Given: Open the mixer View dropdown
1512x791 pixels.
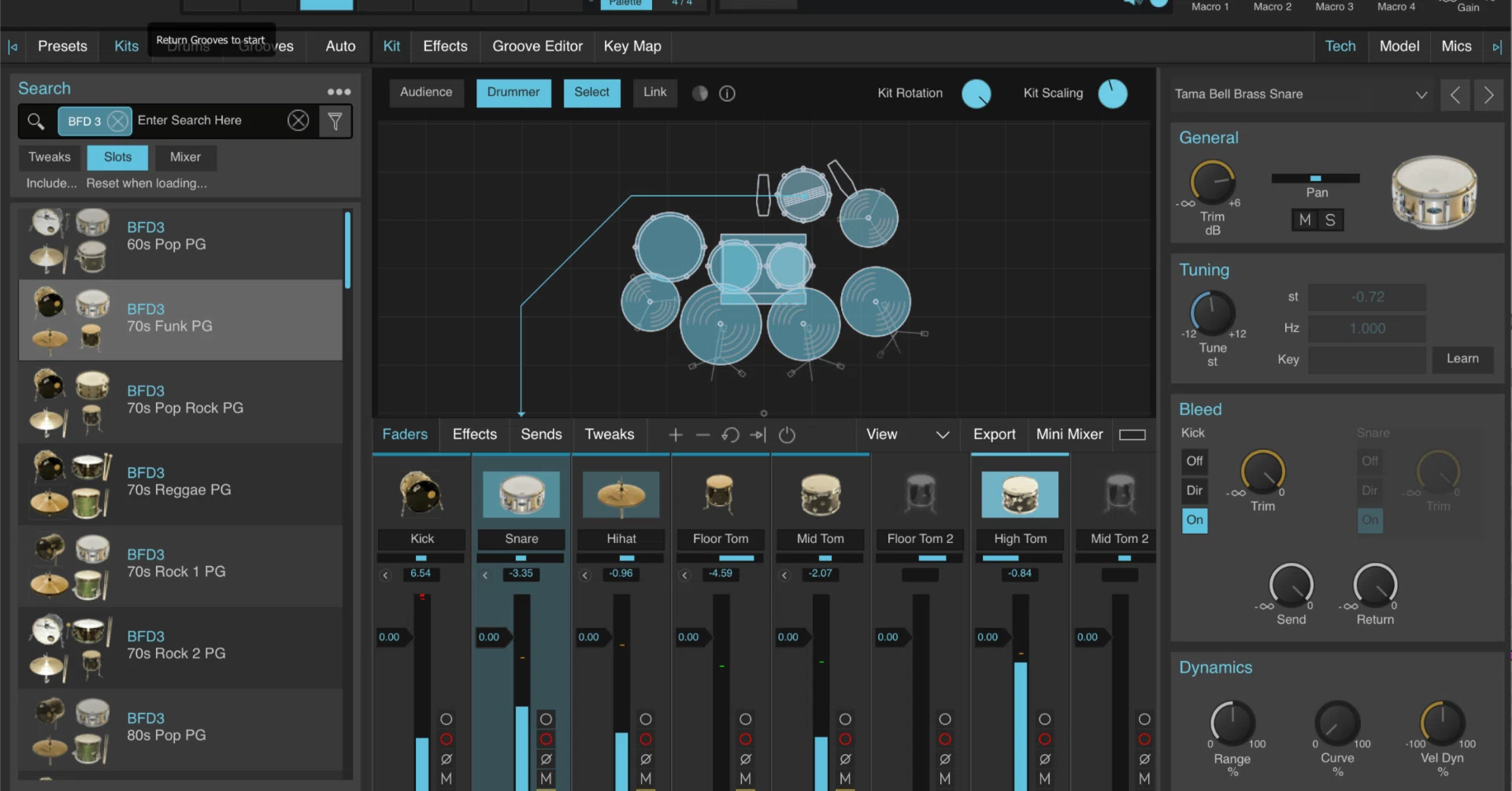Looking at the screenshot, I should pyautogui.click(x=908, y=434).
